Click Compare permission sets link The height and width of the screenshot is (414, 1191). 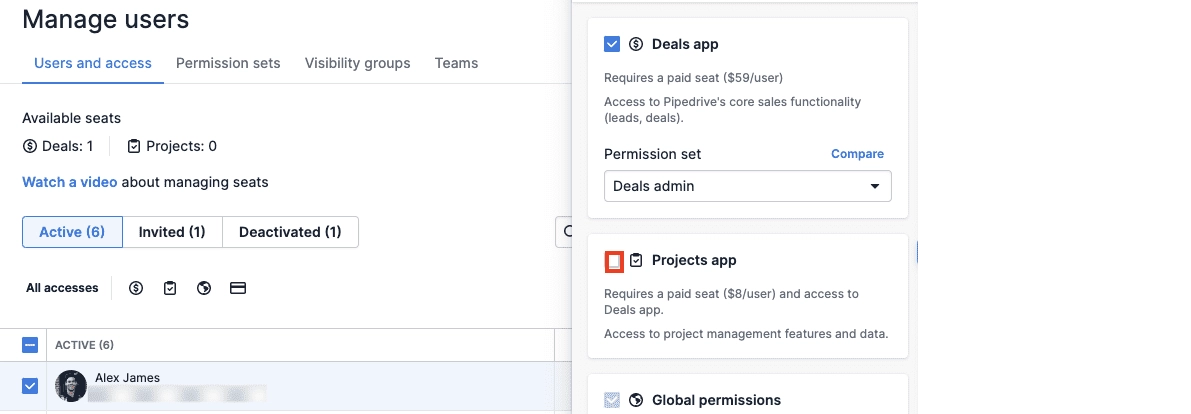tap(858, 153)
